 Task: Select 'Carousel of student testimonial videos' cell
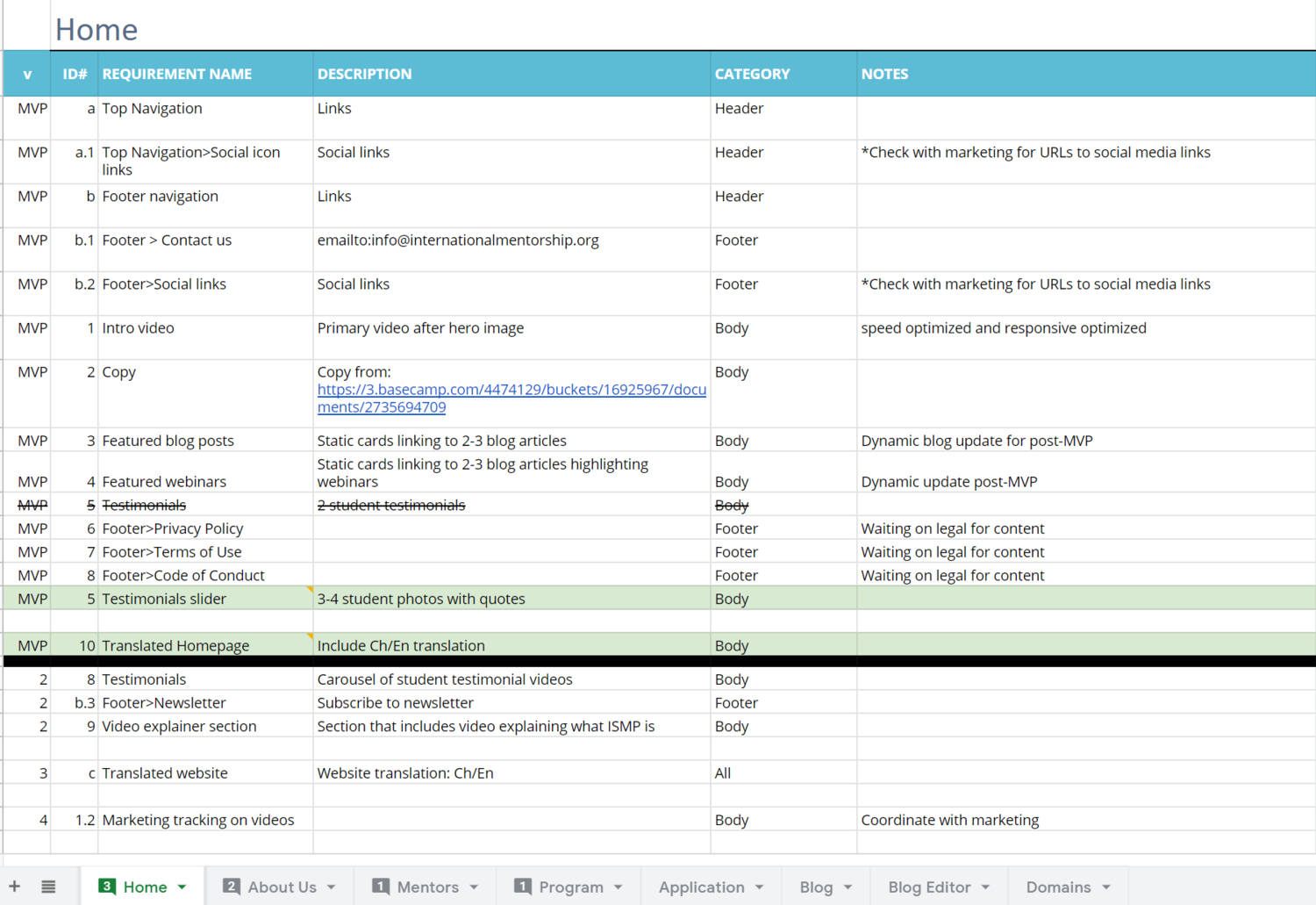pyautogui.click(x=511, y=679)
